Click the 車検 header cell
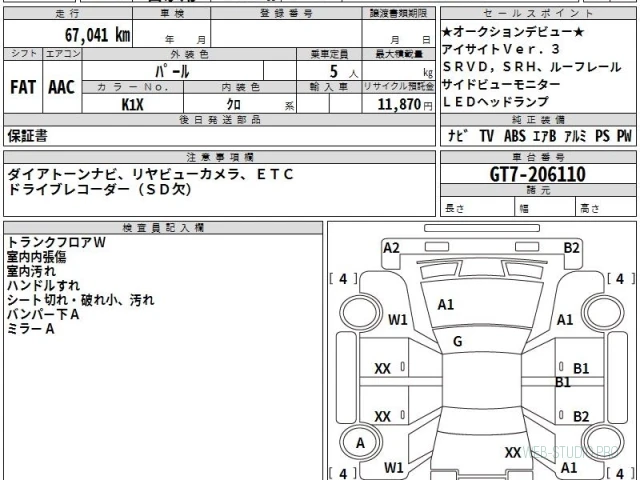Screen dimensions: 640x480 click(x=172, y=13)
